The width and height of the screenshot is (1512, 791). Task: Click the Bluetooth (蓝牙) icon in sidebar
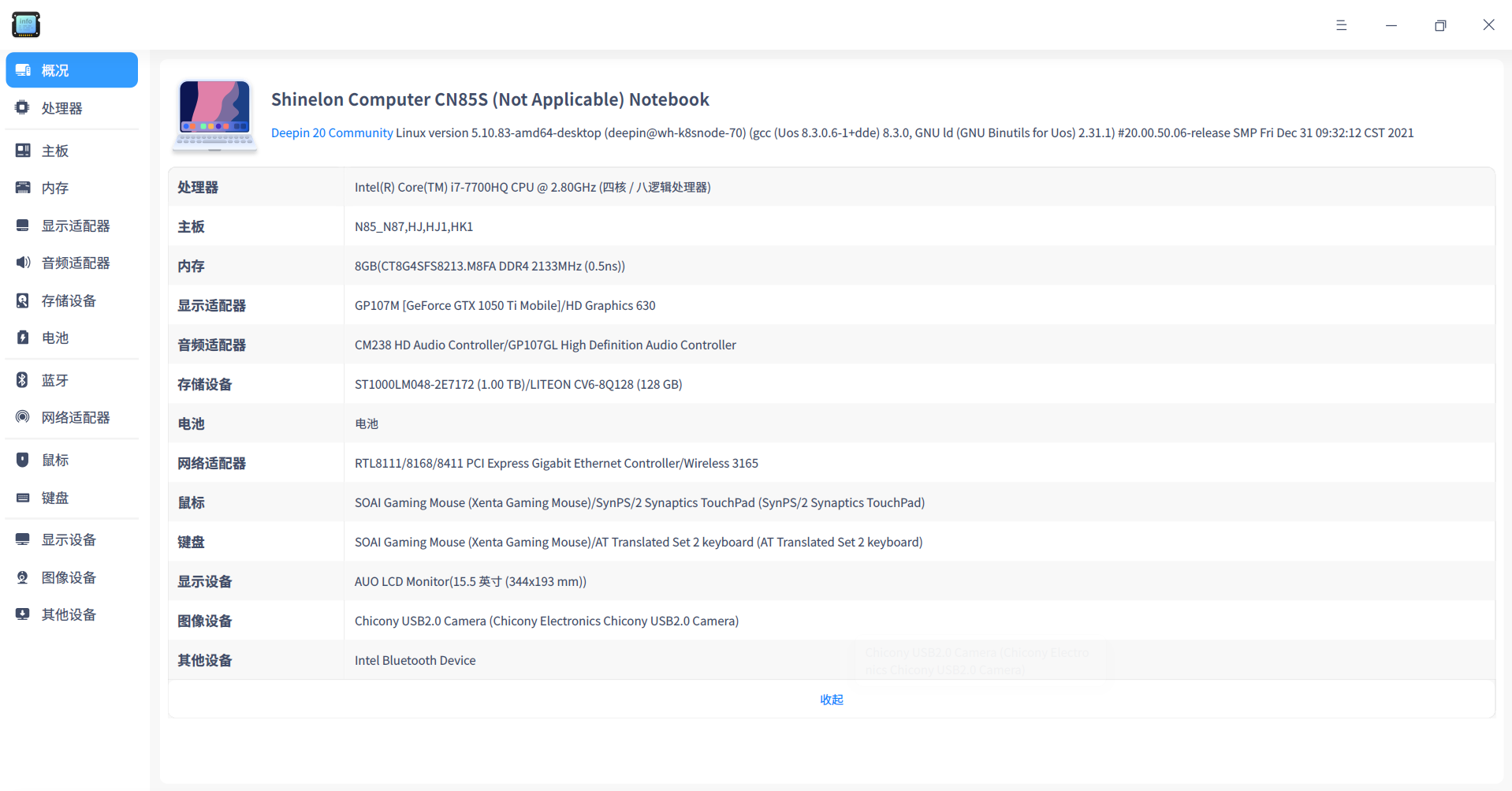[x=23, y=380]
